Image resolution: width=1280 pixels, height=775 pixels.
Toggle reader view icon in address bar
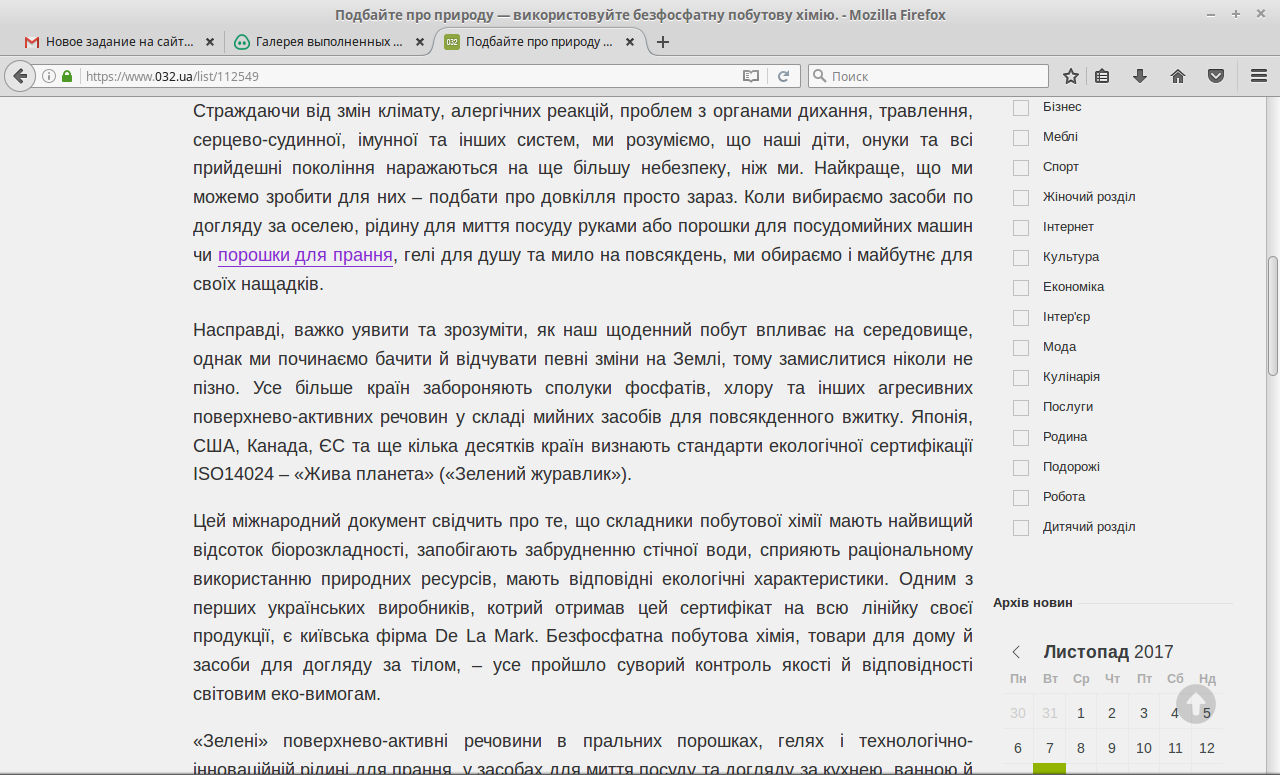click(x=751, y=76)
